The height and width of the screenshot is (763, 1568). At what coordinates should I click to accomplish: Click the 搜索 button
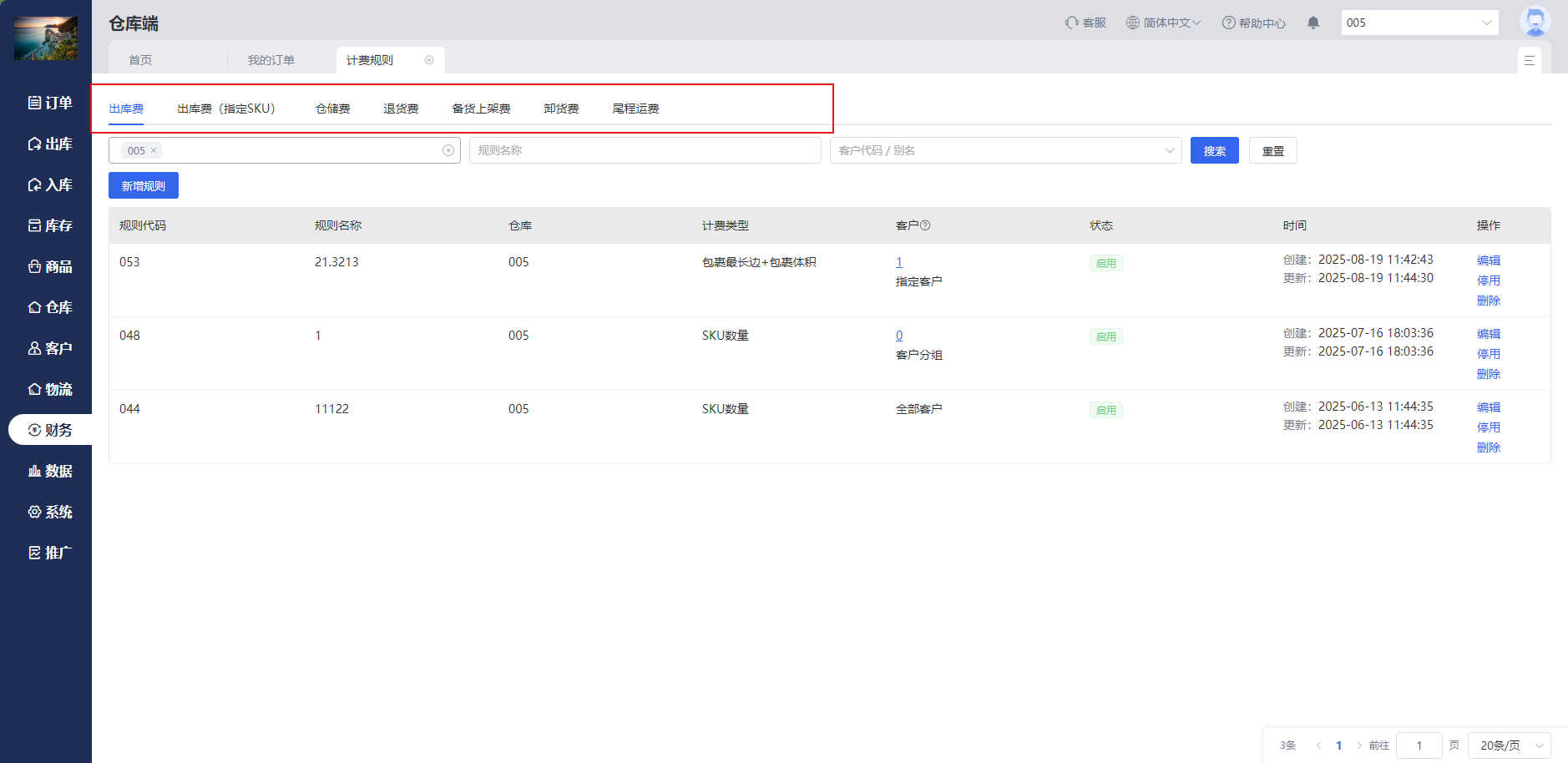tap(1214, 151)
